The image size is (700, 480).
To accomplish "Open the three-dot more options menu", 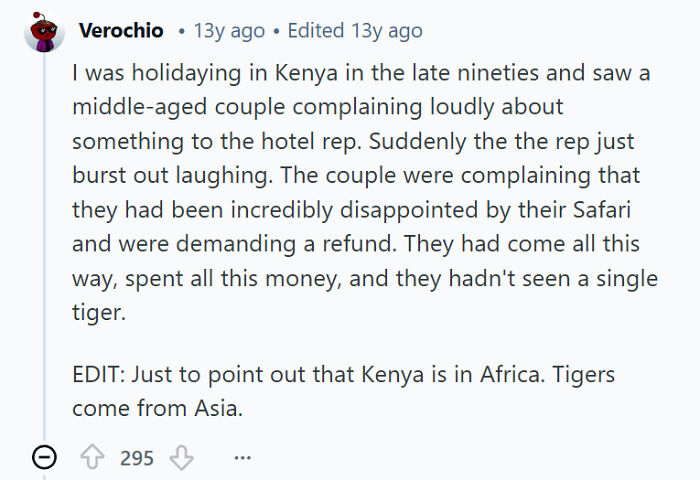I will (x=242, y=458).
